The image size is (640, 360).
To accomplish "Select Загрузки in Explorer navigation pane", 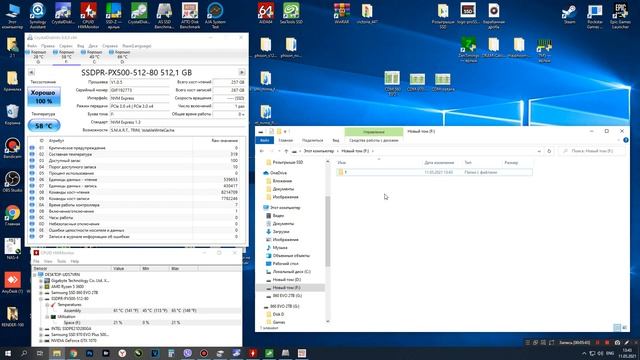I will pos(278,232).
